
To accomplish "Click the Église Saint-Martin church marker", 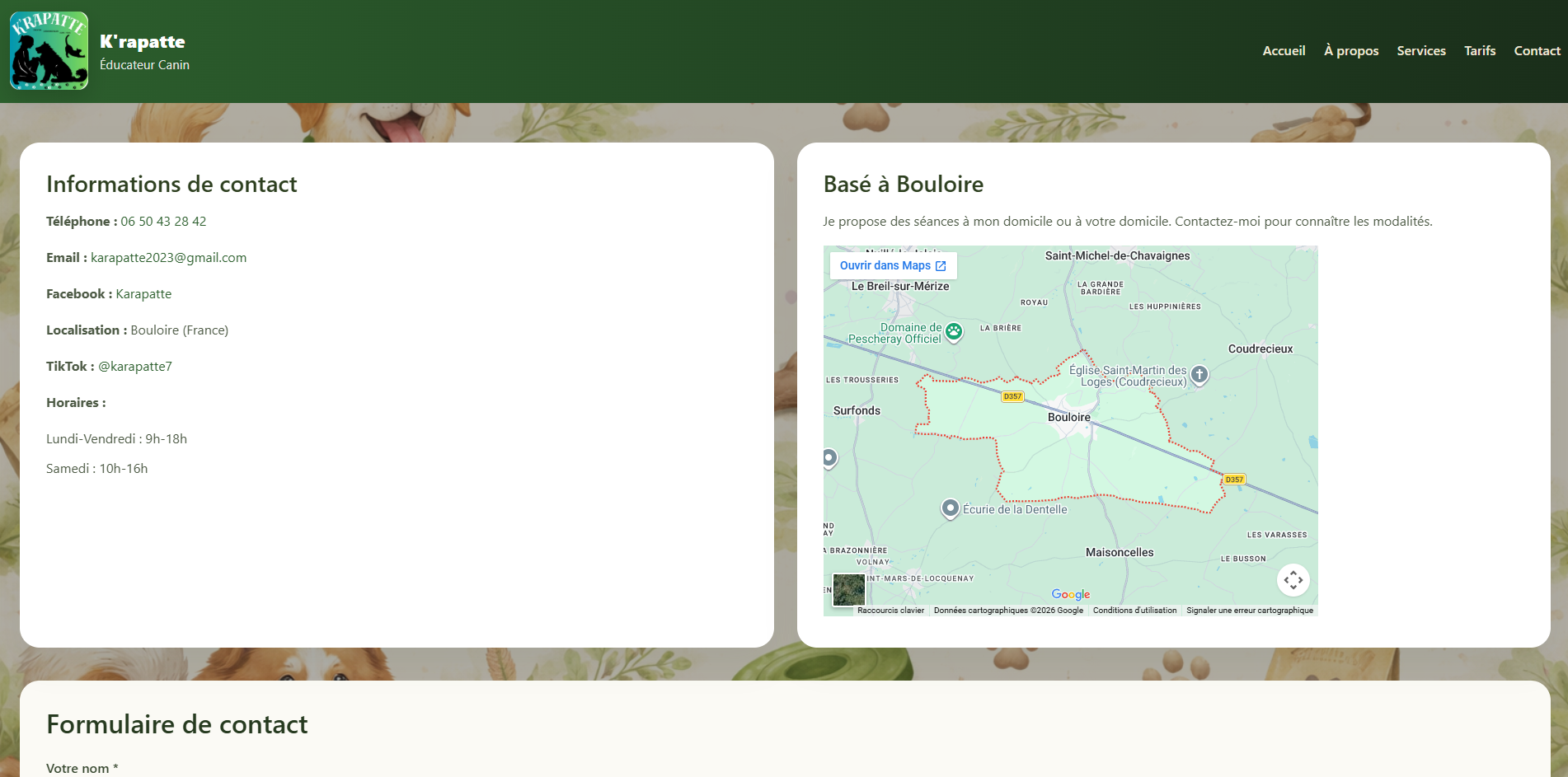I will pyautogui.click(x=1199, y=375).
